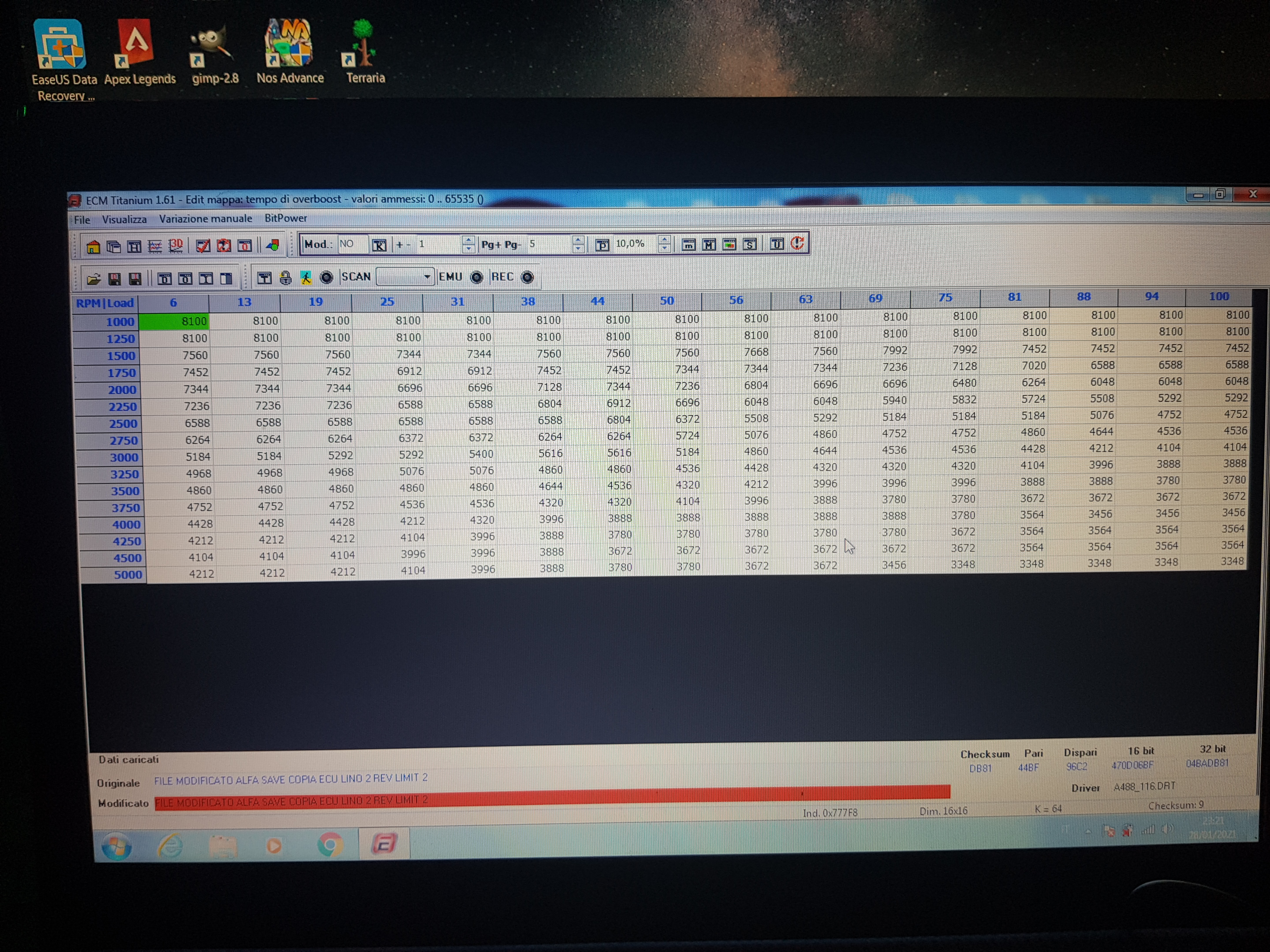
Task: Click the driver name A488_116.DRT
Action: 1144,786
